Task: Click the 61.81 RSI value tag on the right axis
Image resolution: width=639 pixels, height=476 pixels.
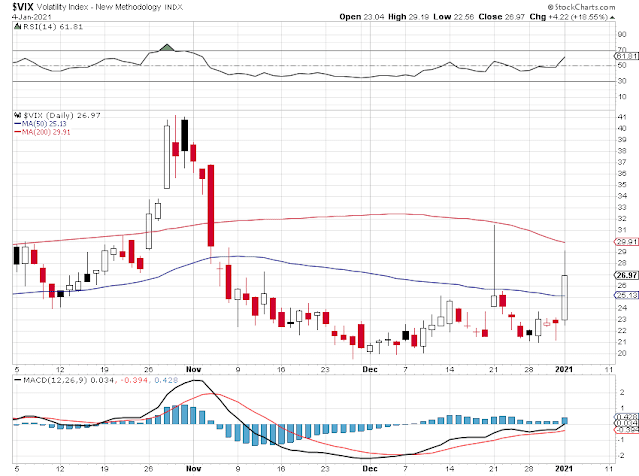Action: (x=626, y=56)
